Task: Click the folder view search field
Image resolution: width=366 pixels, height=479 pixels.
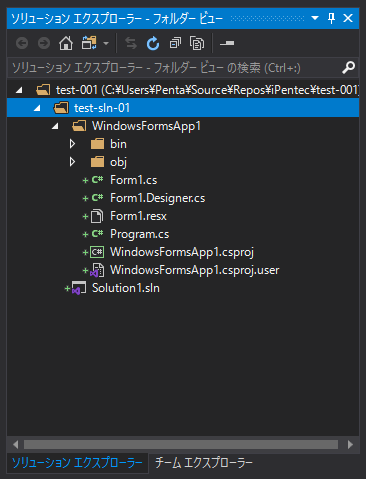Action: point(175,68)
